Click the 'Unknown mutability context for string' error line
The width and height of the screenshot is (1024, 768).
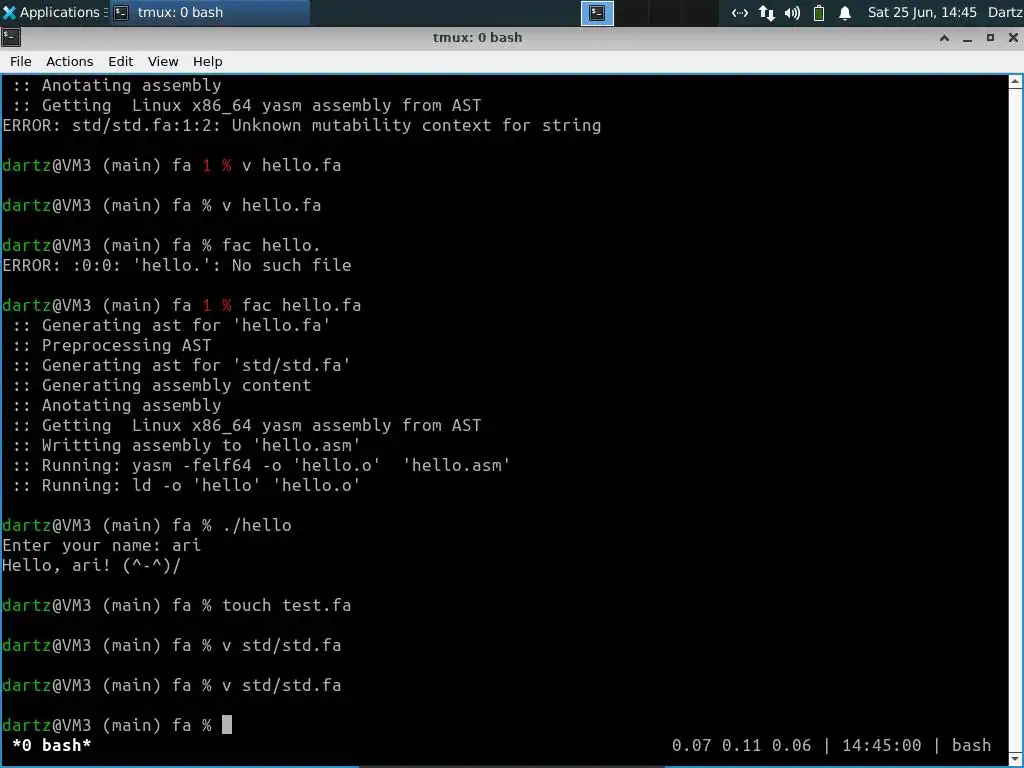302,125
